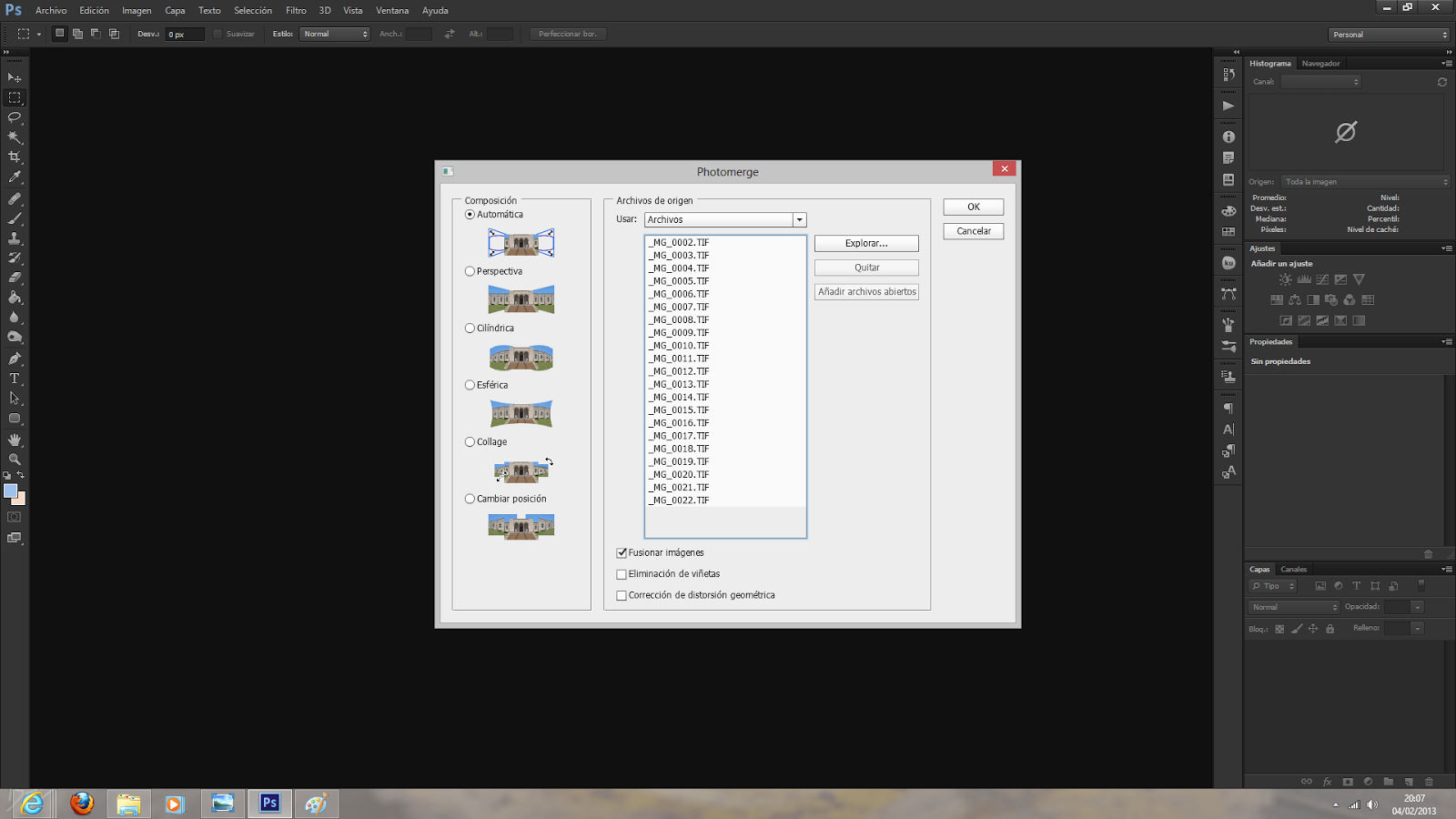Select the Paint Bucket tool

click(x=15, y=298)
